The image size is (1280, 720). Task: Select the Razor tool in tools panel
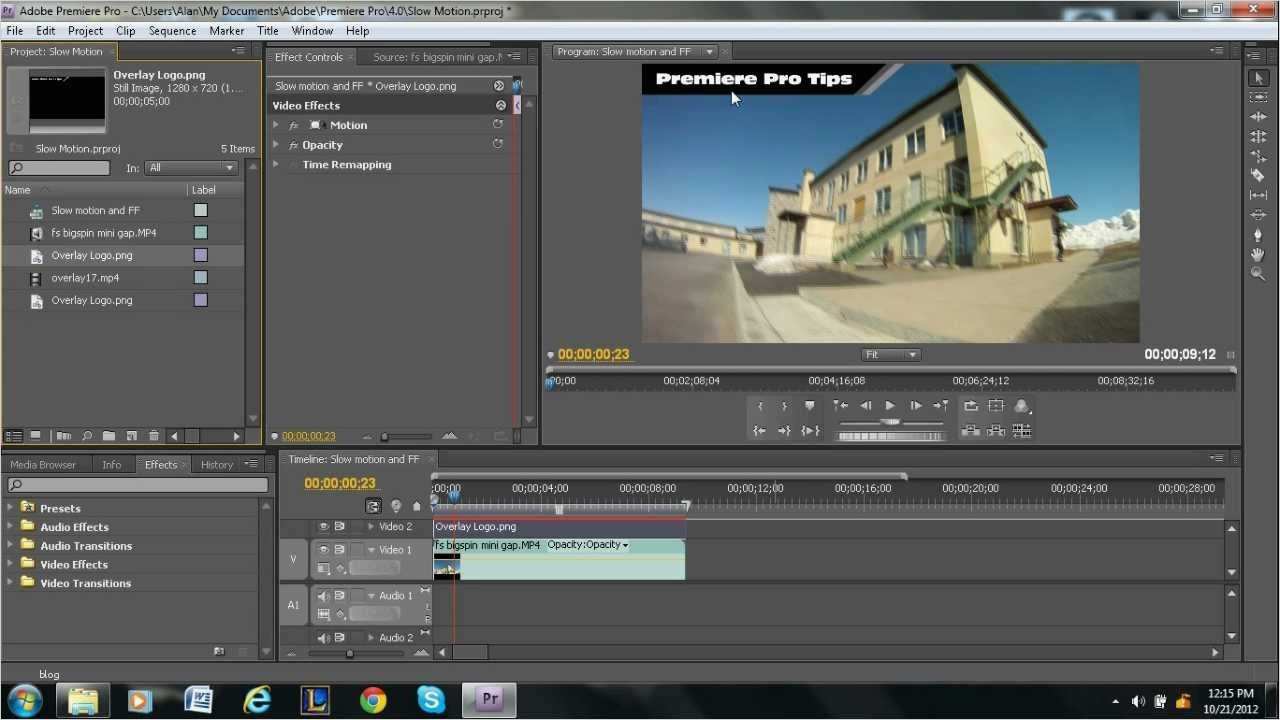[1258, 176]
